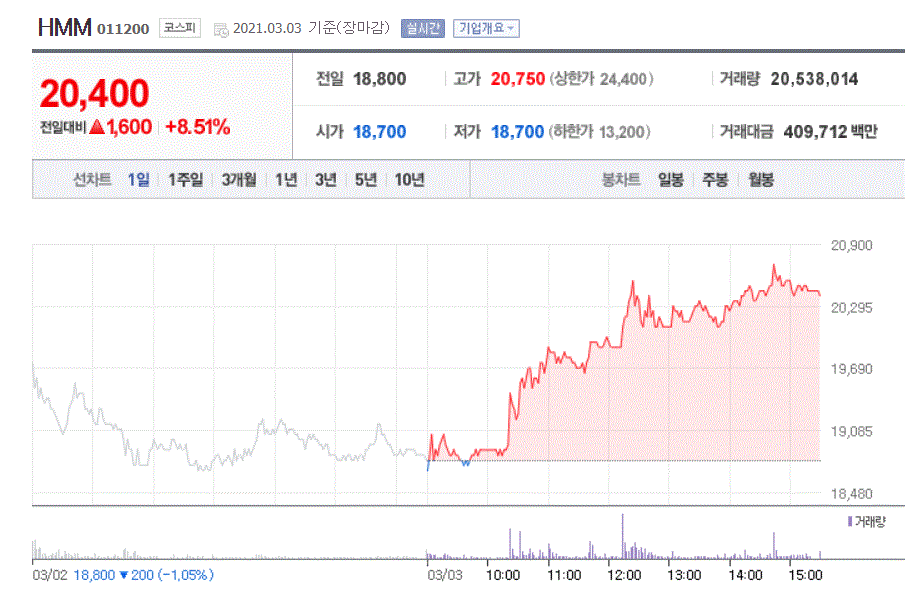The width and height of the screenshot is (905, 603).
Task: Click the 12:00 time axis label
Action: [624, 575]
